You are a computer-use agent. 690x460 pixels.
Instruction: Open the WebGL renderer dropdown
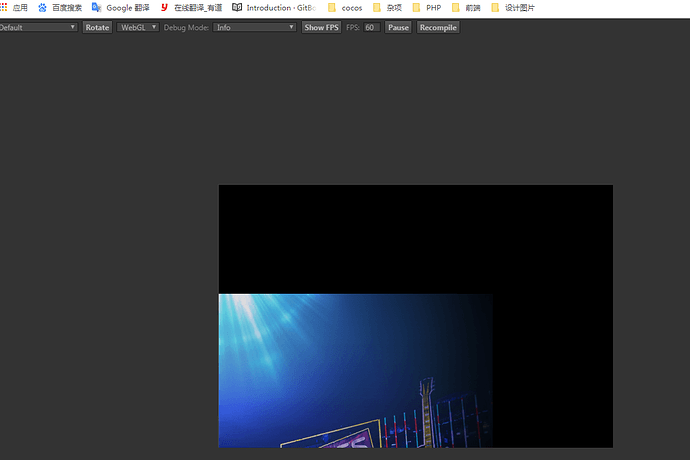point(138,27)
